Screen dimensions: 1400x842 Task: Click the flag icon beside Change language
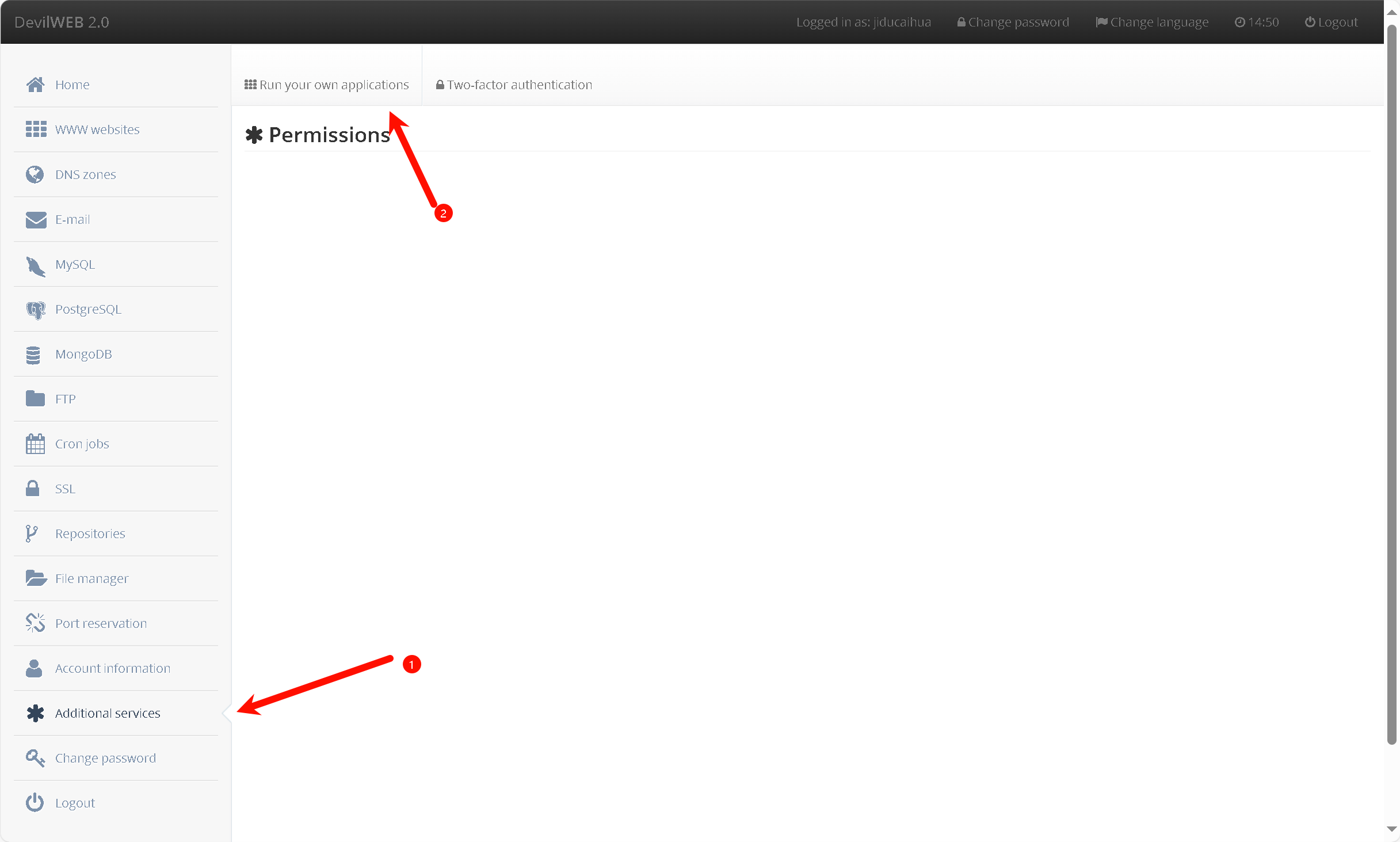click(1101, 22)
